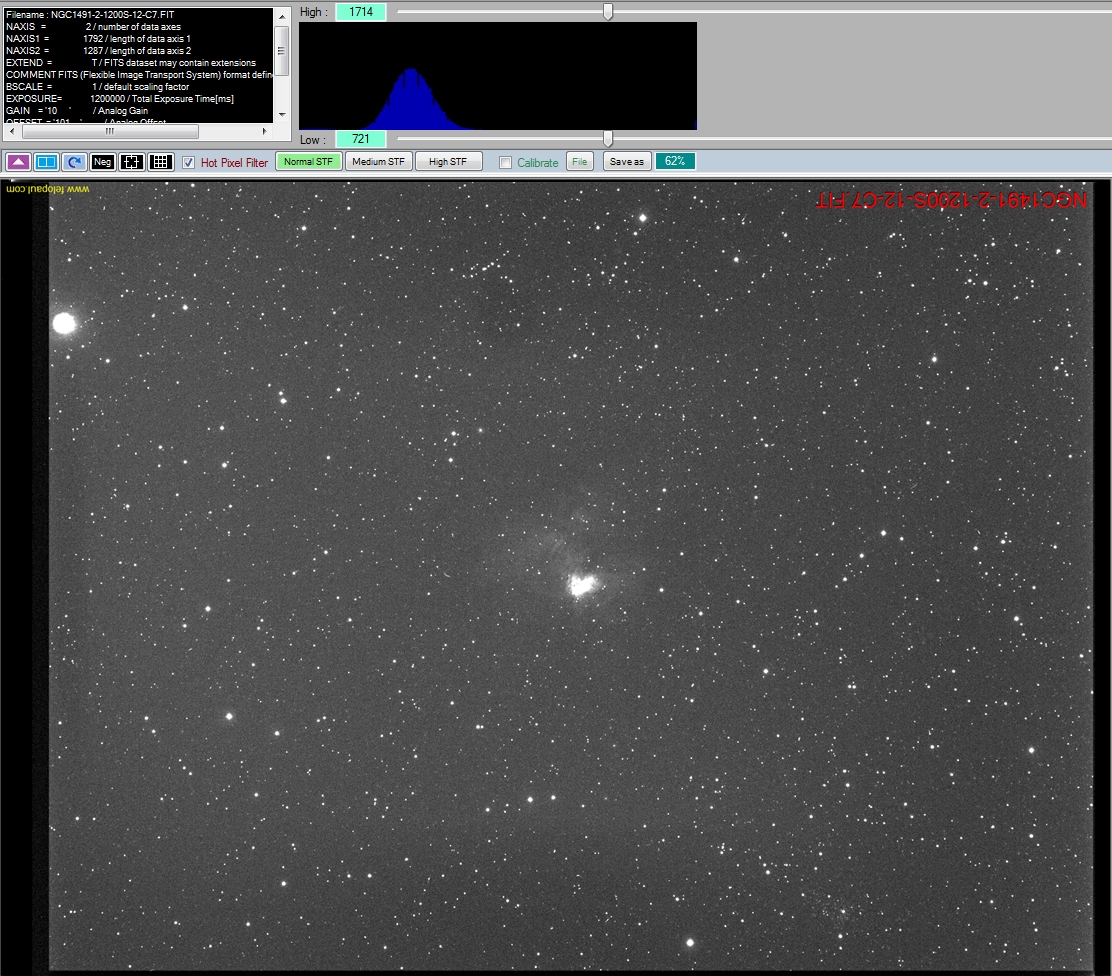Enable the Calibrate checkbox
The height and width of the screenshot is (976, 1112).
506,162
